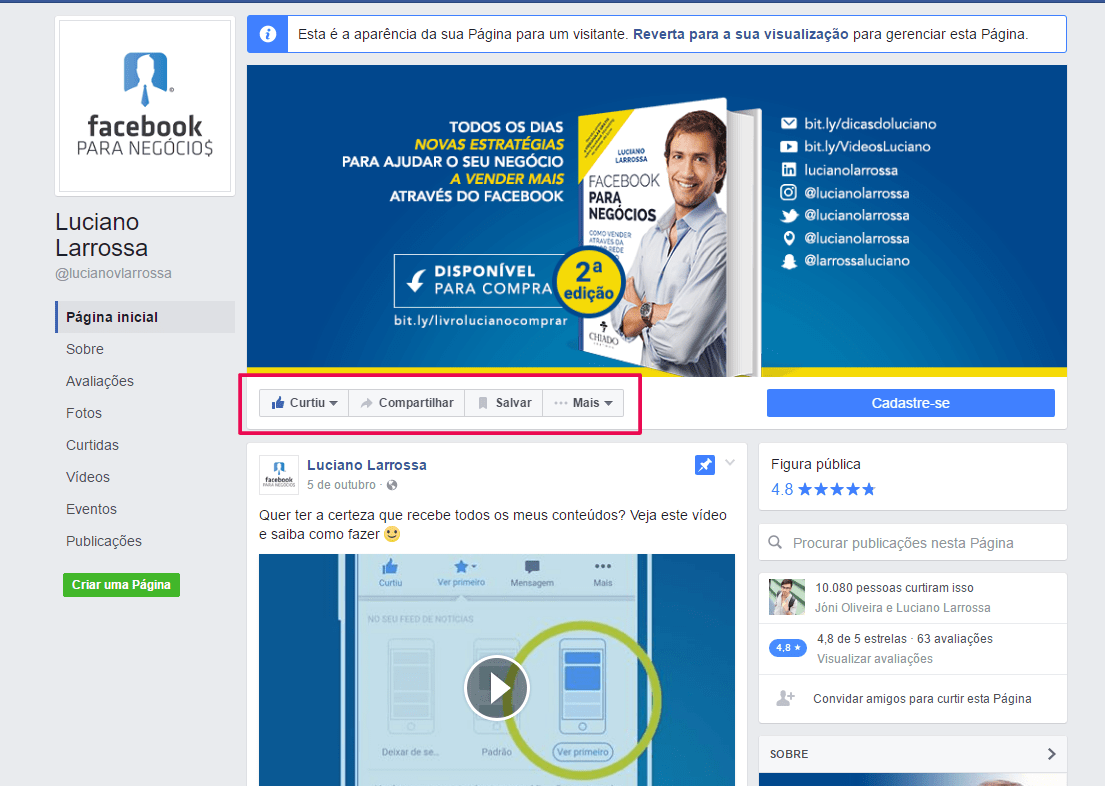Open Publicações in the sidebar
Viewport: 1105px width, 786px height.
[x=104, y=541]
